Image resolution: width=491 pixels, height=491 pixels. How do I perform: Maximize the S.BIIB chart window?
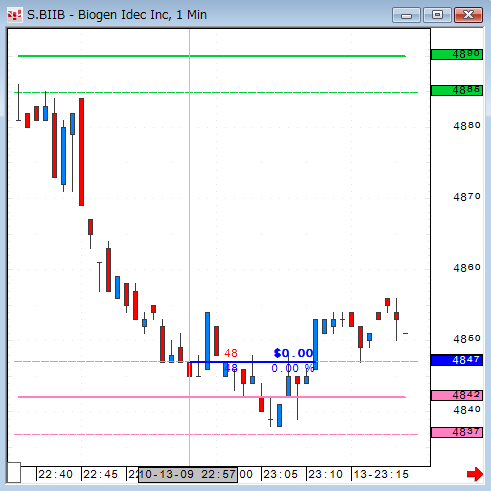[x=437, y=15]
